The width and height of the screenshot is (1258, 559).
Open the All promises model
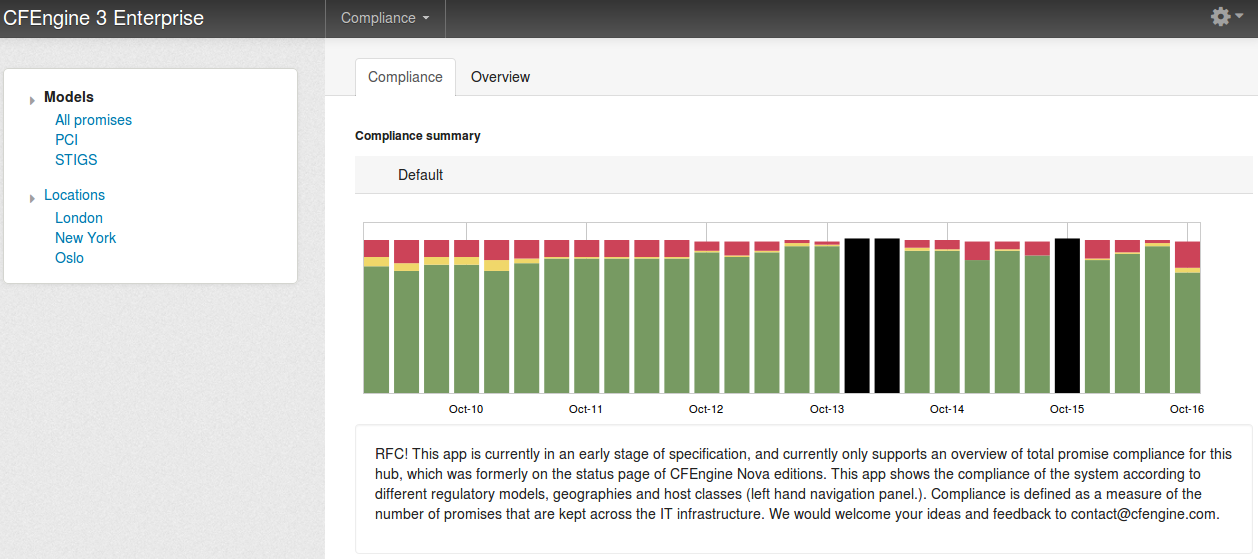pyautogui.click(x=93, y=120)
